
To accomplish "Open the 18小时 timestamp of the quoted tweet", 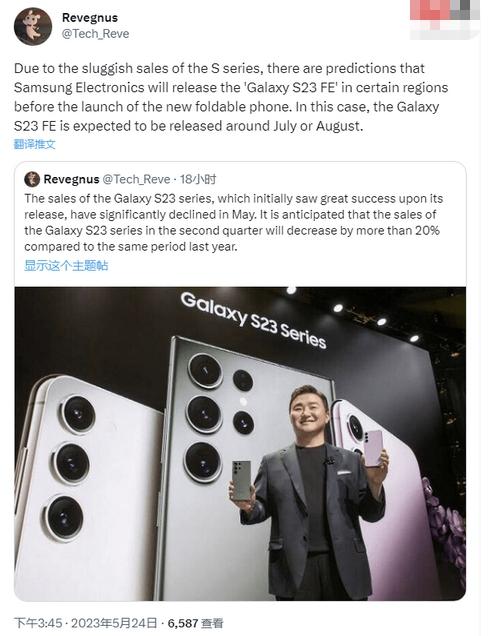I will click(198, 179).
